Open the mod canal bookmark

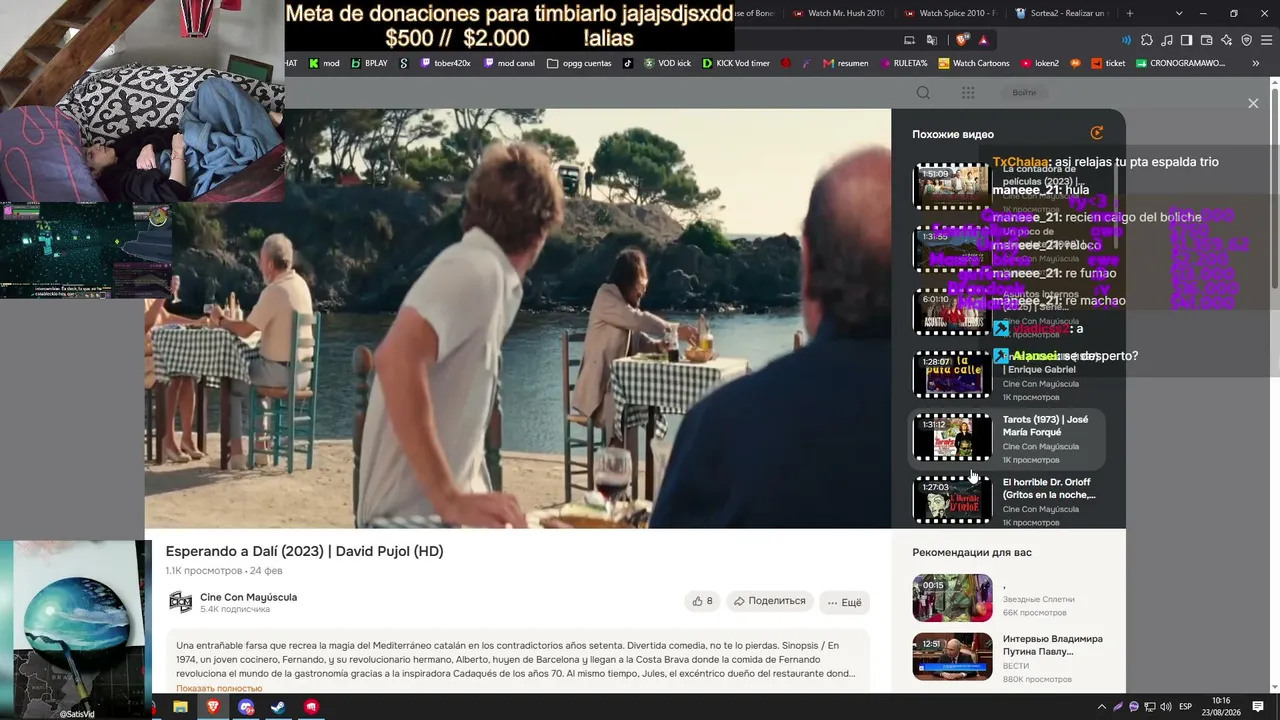[509, 63]
